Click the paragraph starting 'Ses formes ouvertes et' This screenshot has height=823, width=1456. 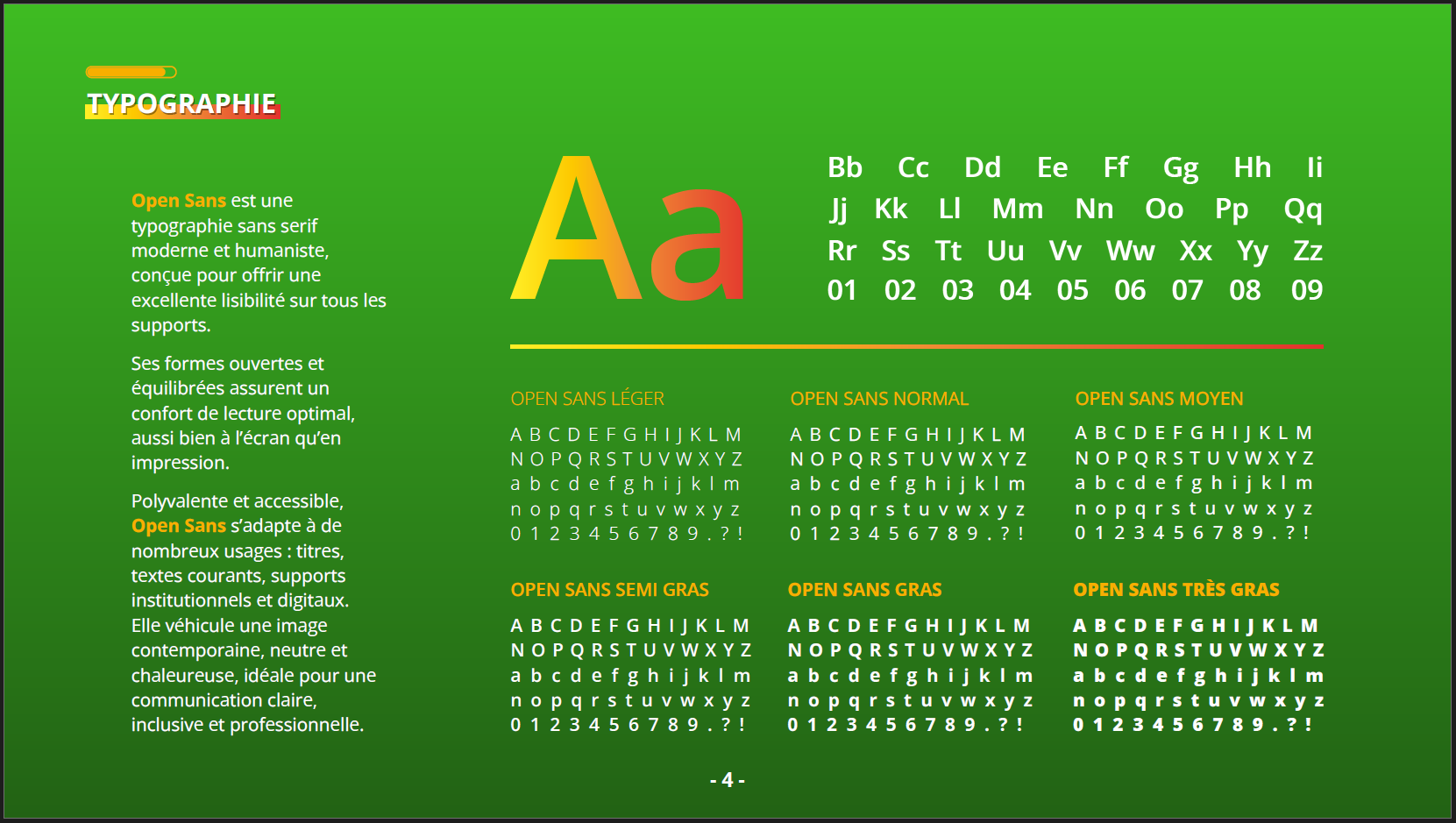243,413
